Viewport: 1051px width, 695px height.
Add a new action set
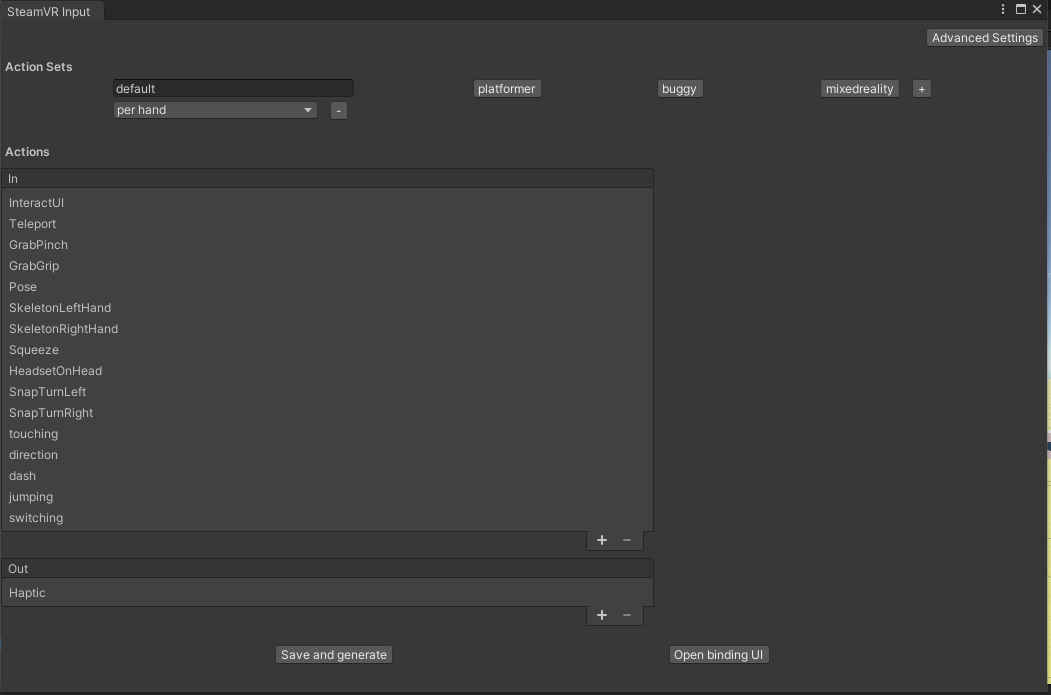point(922,89)
